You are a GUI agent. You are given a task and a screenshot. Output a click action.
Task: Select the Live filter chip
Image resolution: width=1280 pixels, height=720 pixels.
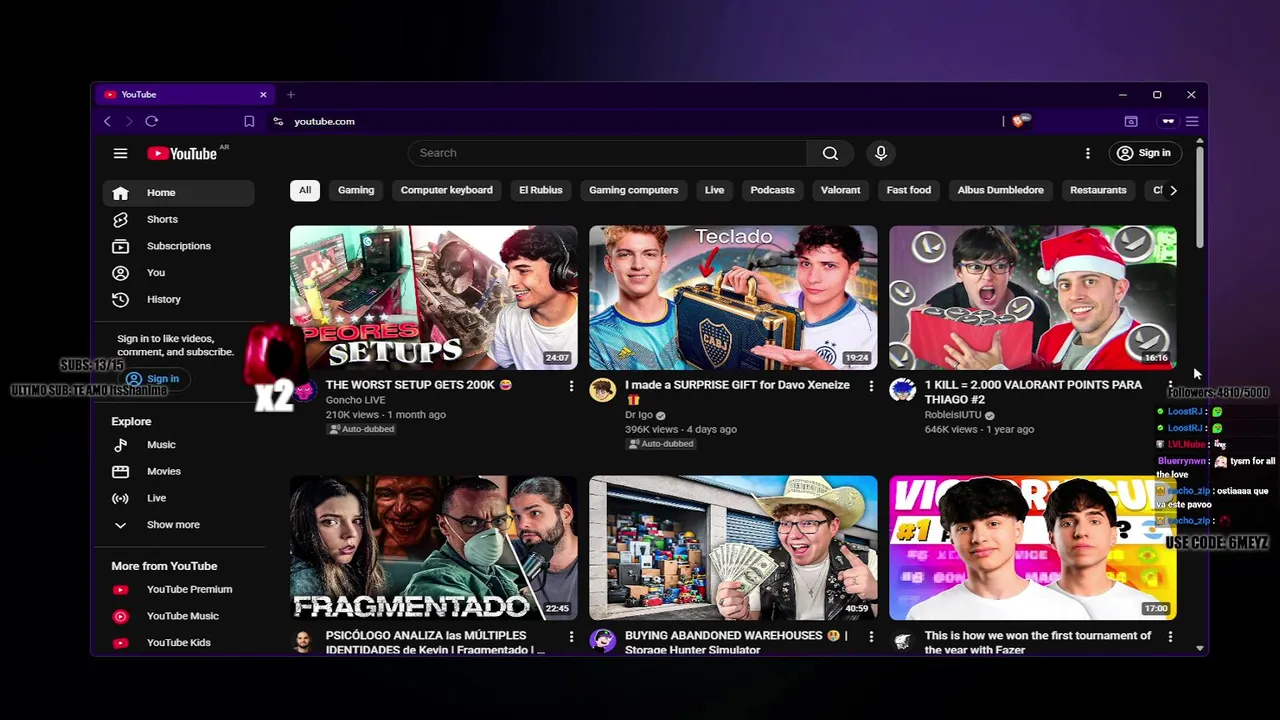click(x=714, y=190)
